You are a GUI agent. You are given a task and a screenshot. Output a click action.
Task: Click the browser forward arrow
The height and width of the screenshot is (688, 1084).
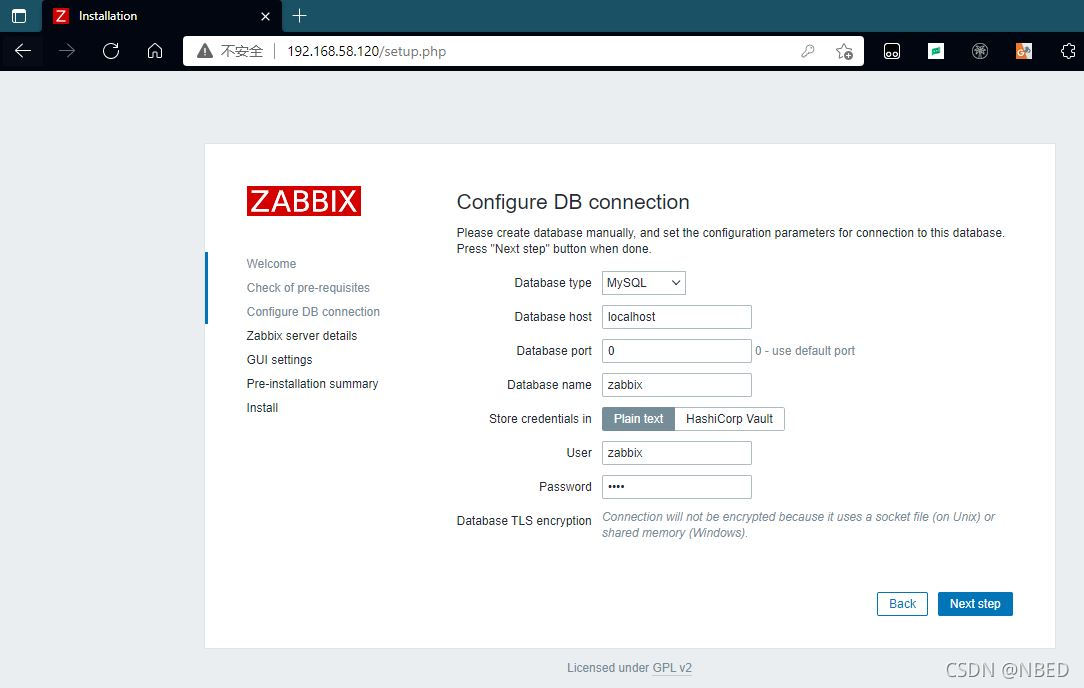point(67,50)
